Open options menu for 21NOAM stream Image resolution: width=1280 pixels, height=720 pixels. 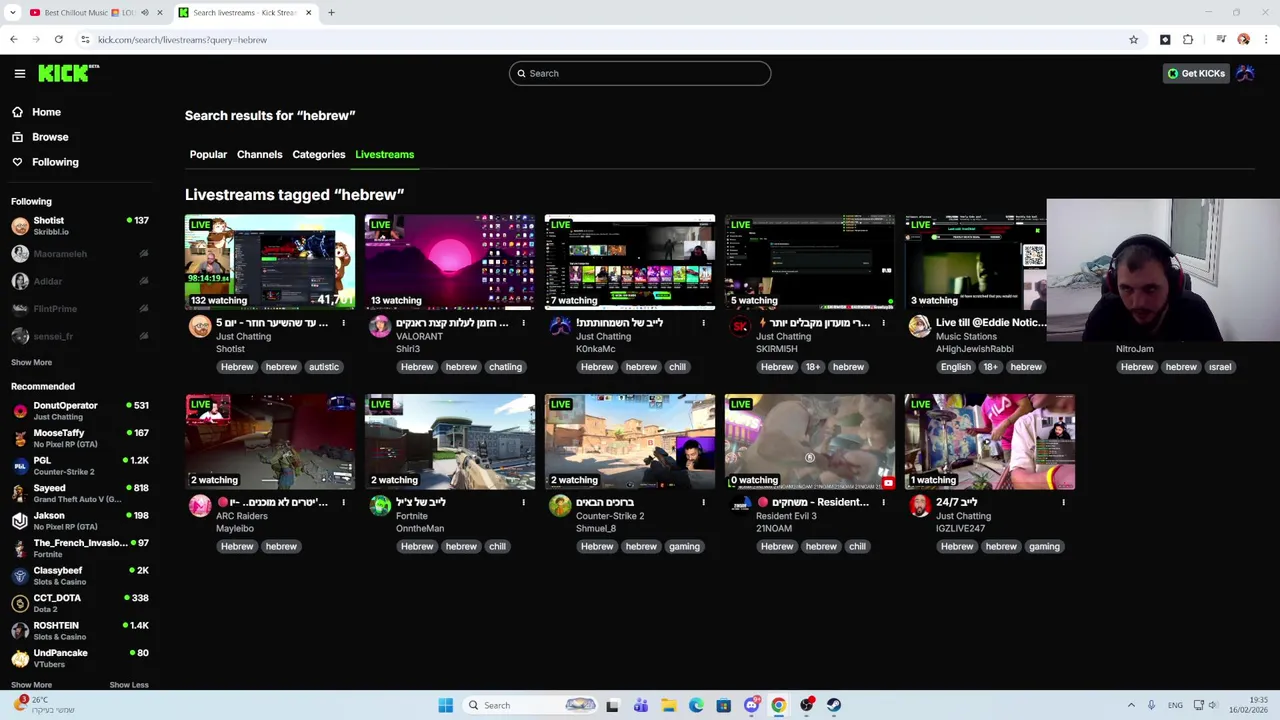[883, 502]
